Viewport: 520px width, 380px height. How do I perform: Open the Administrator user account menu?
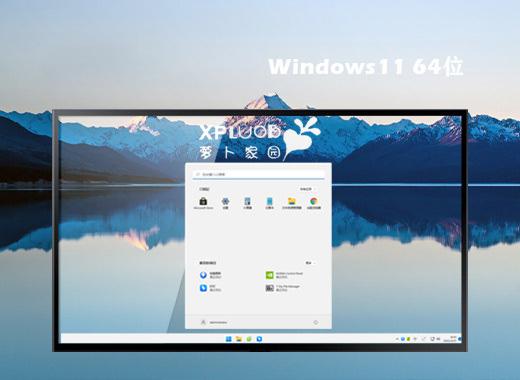(x=214, y=322)
